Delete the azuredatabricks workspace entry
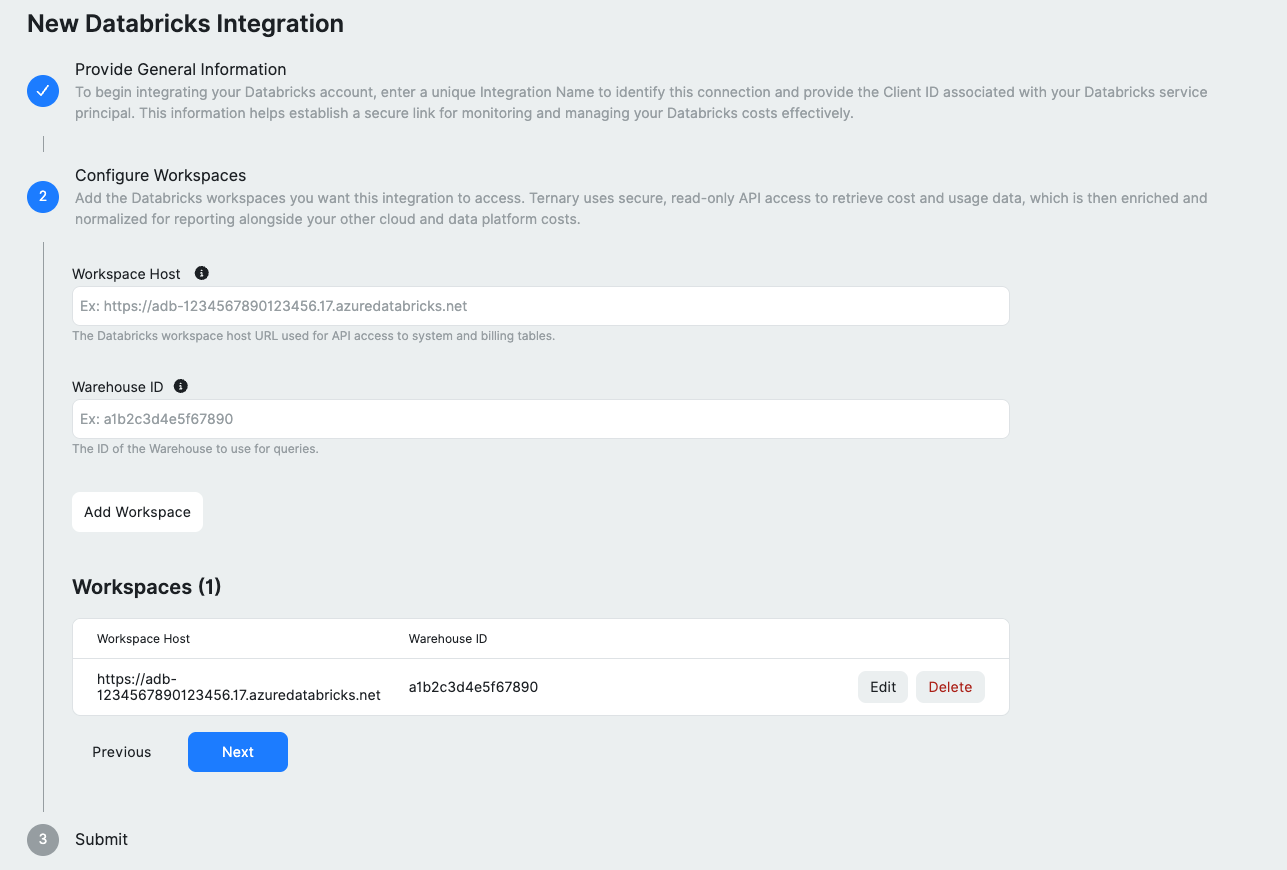The image size is (1287, 870). (950, 687)
